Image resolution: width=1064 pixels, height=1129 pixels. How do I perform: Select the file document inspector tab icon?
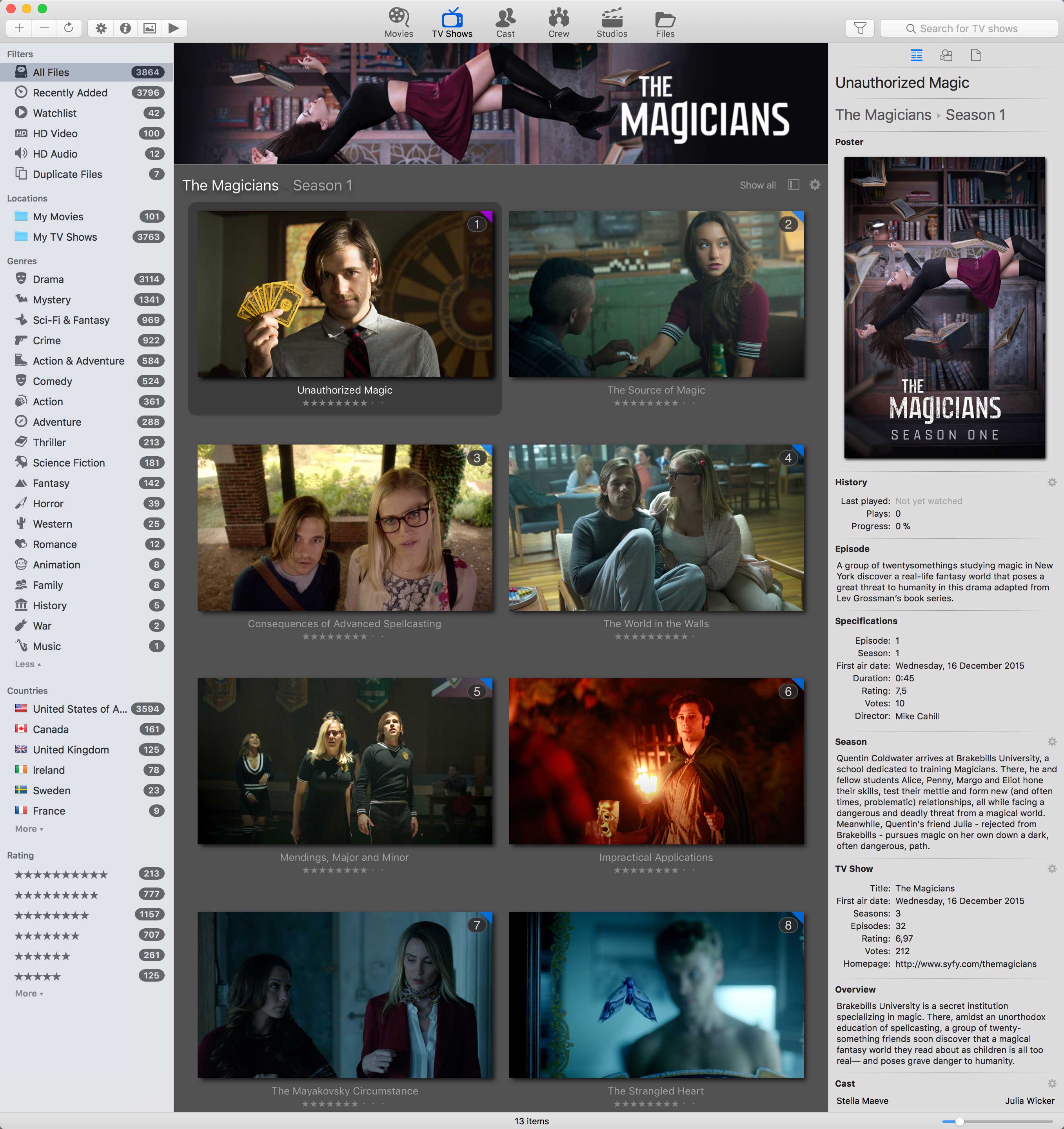[976, 55]
